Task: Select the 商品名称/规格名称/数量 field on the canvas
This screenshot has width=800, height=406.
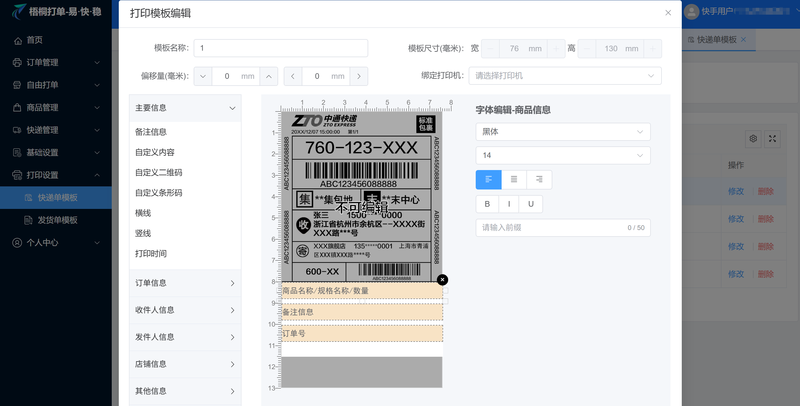Action: point(362,291)
